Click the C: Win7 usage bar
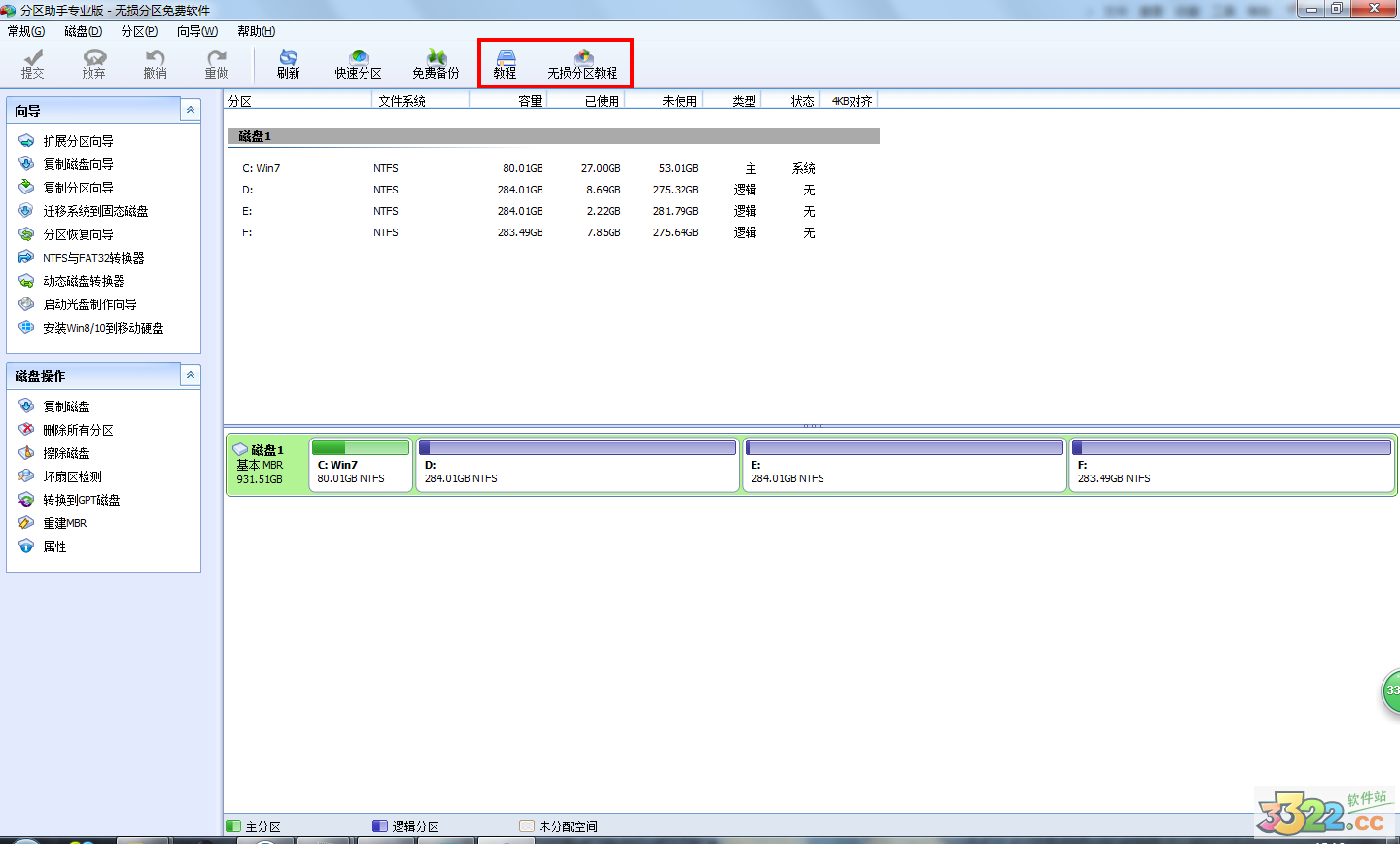 click(360, 448)
